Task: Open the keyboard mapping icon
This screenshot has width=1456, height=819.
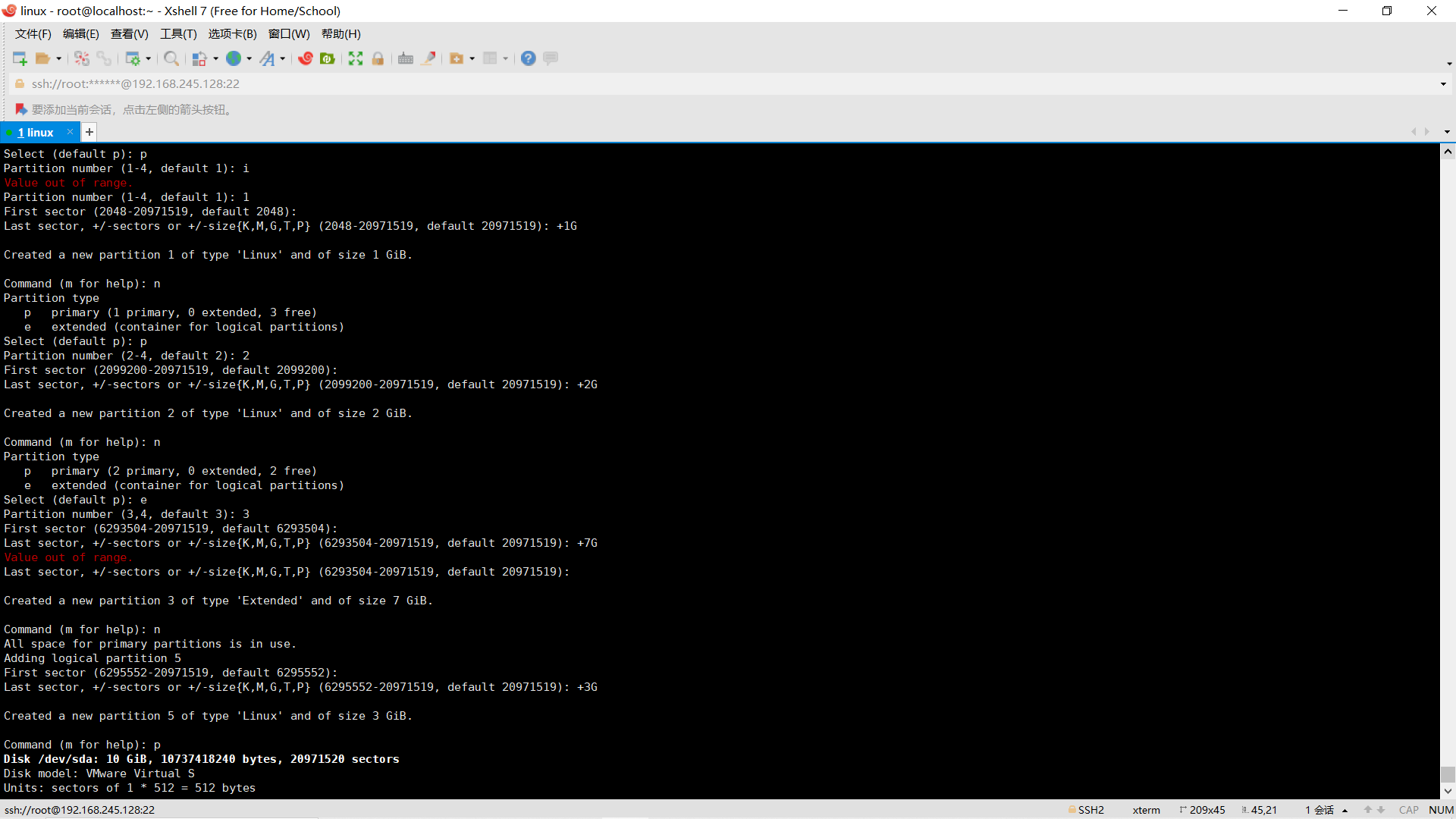Action: pos(406,58)
